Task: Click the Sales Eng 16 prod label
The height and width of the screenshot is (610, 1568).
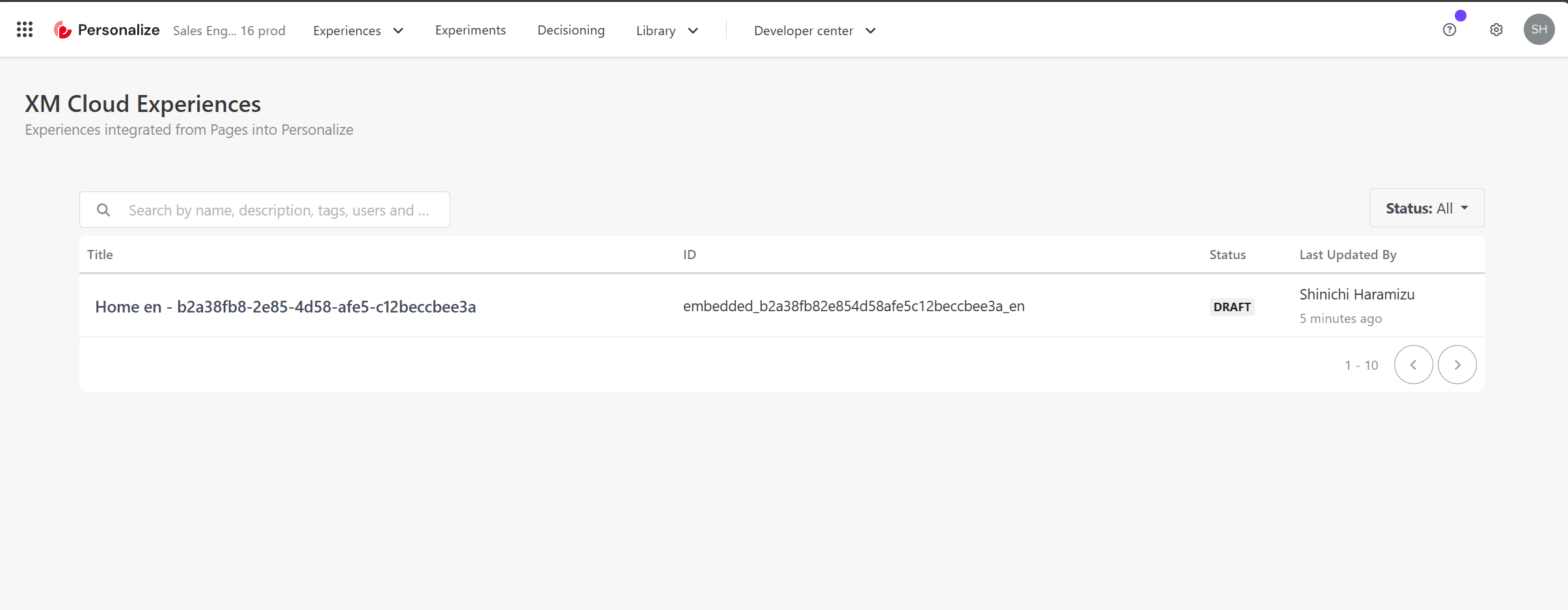Action: click(x=229, y=31)
